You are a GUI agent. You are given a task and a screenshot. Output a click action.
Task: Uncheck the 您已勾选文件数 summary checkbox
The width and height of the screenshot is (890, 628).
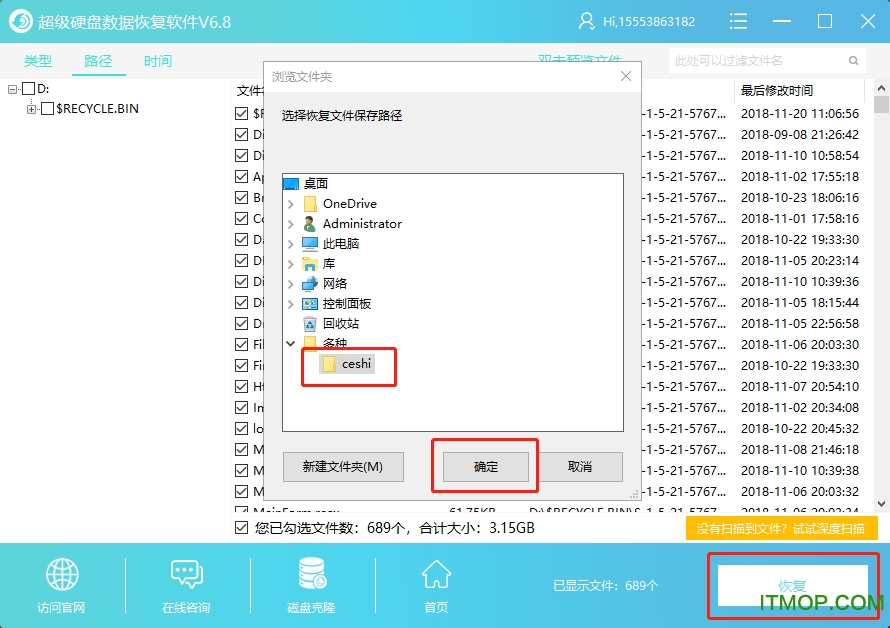241,528
